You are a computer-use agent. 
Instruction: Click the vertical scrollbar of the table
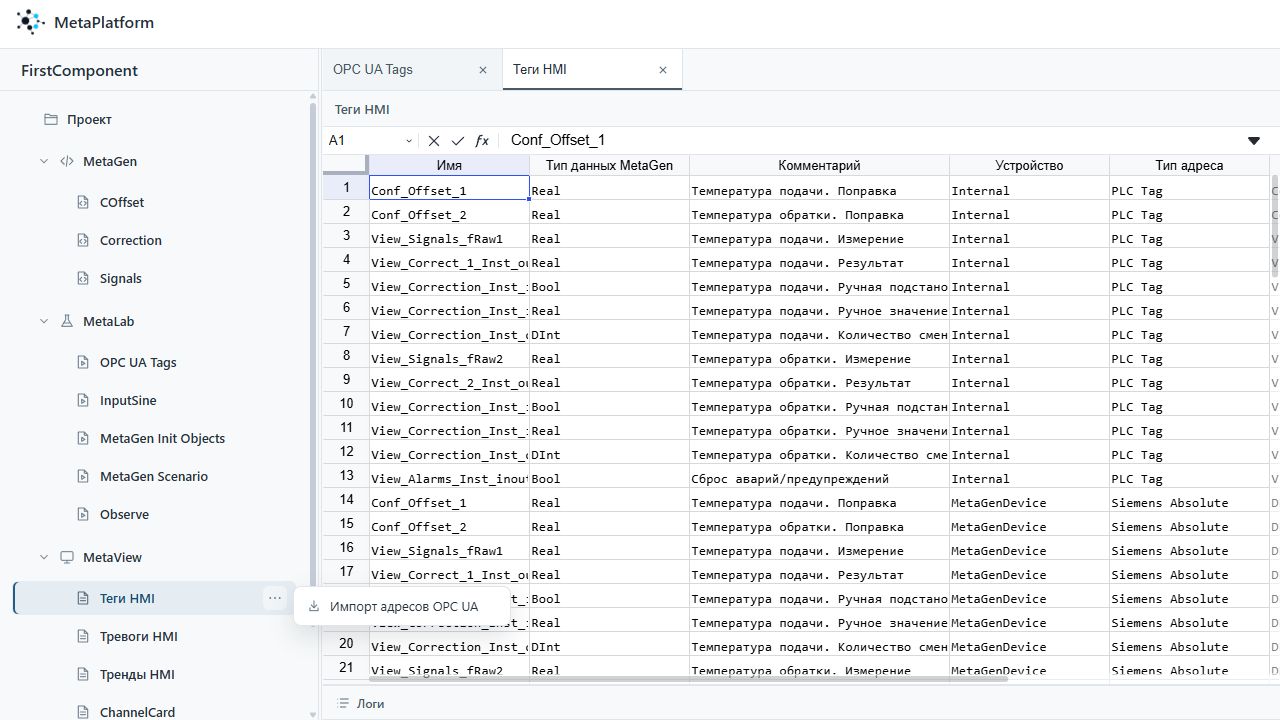pos(1274,228)
